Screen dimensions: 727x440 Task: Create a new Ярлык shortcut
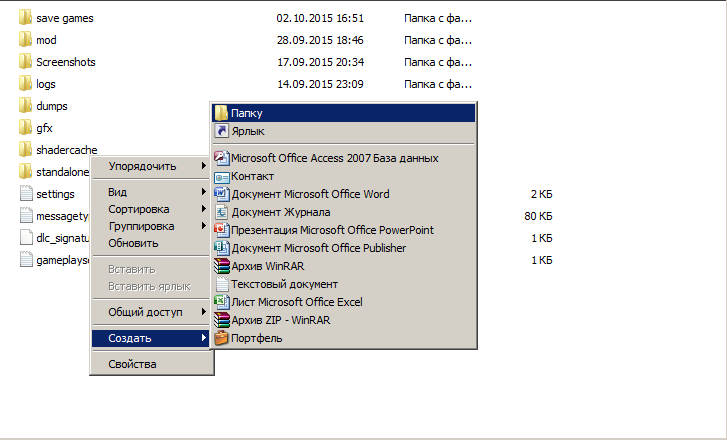pyautogui.click(x=344, y=131)
